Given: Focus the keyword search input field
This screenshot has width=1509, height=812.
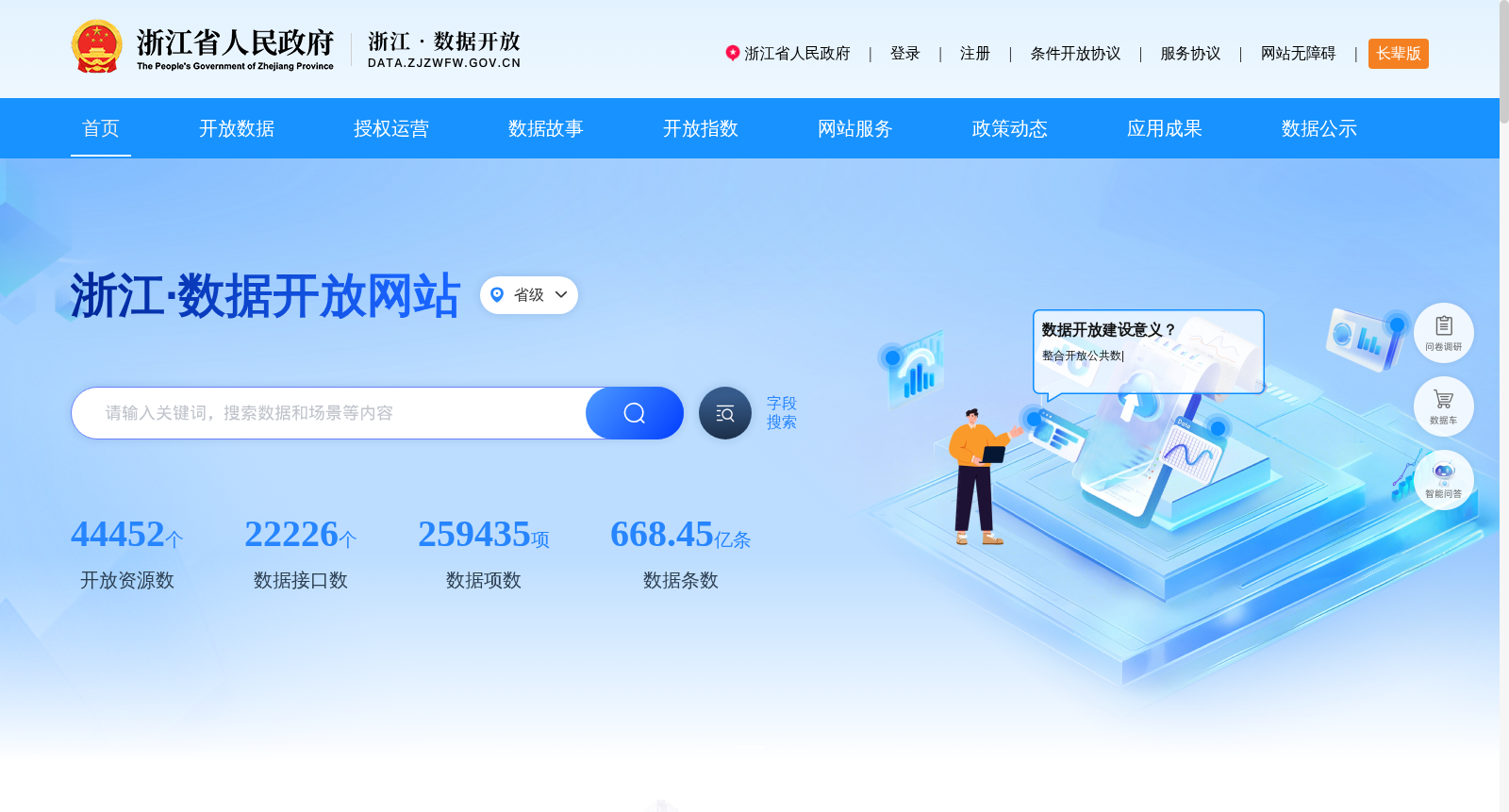Looking at the screenshot, I should pos(330,413).
